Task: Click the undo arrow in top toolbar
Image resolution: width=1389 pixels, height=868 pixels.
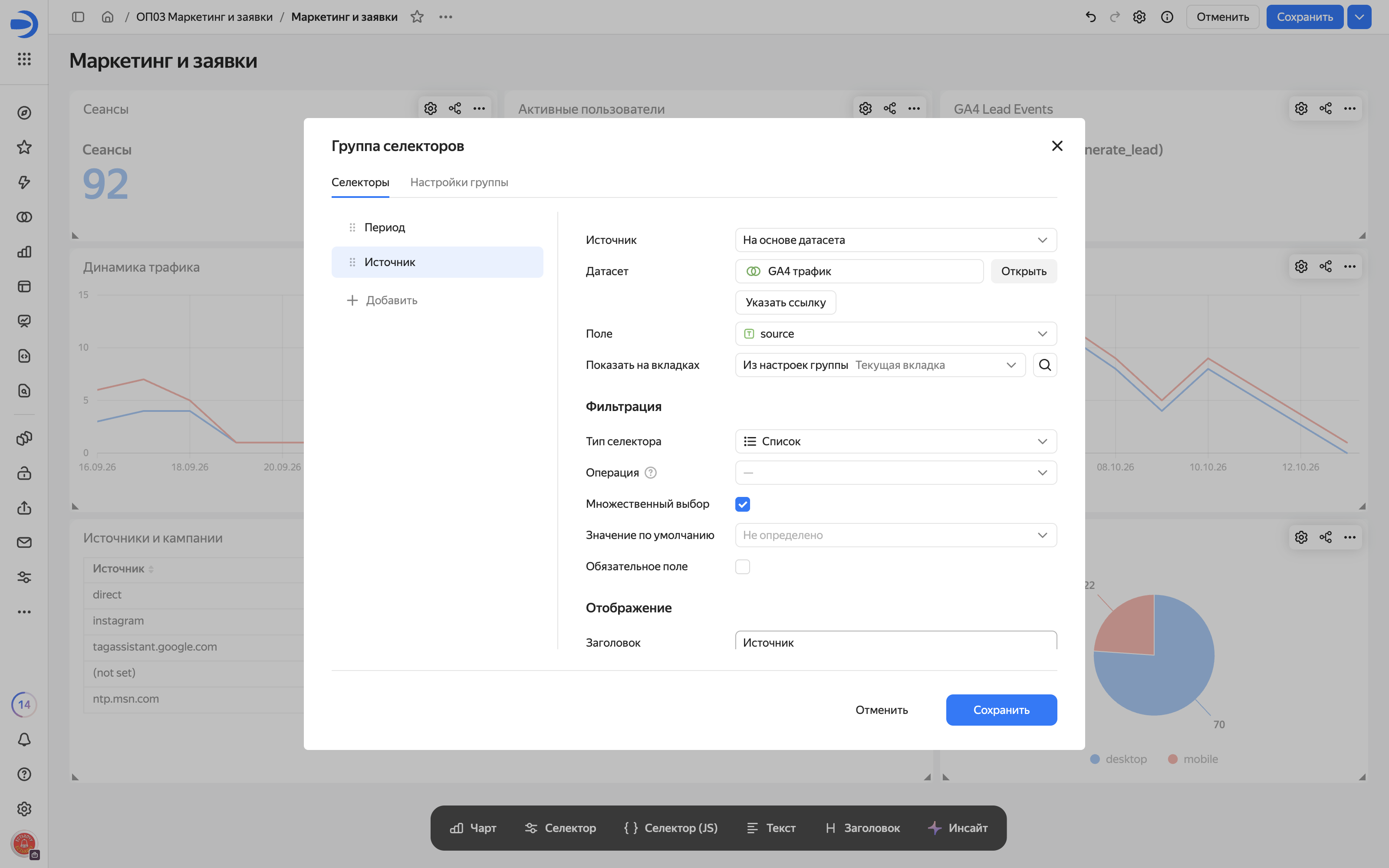Action: (x=1090, y=16)
